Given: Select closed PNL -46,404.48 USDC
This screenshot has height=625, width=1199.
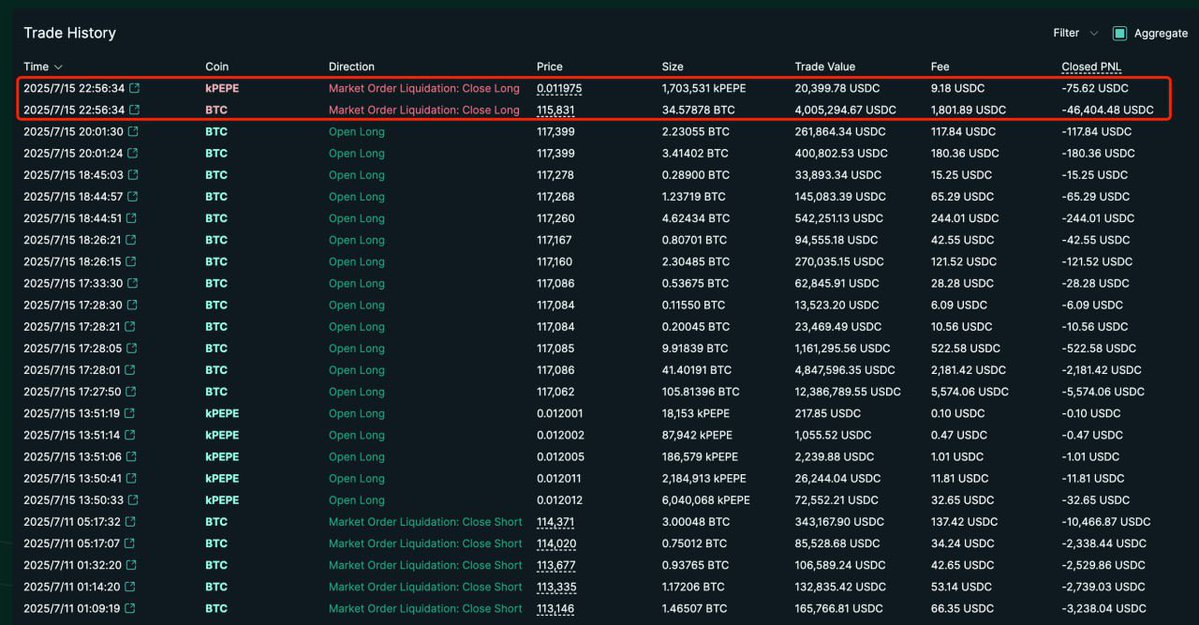Looking at the screenshot, I should (1107, 109).
